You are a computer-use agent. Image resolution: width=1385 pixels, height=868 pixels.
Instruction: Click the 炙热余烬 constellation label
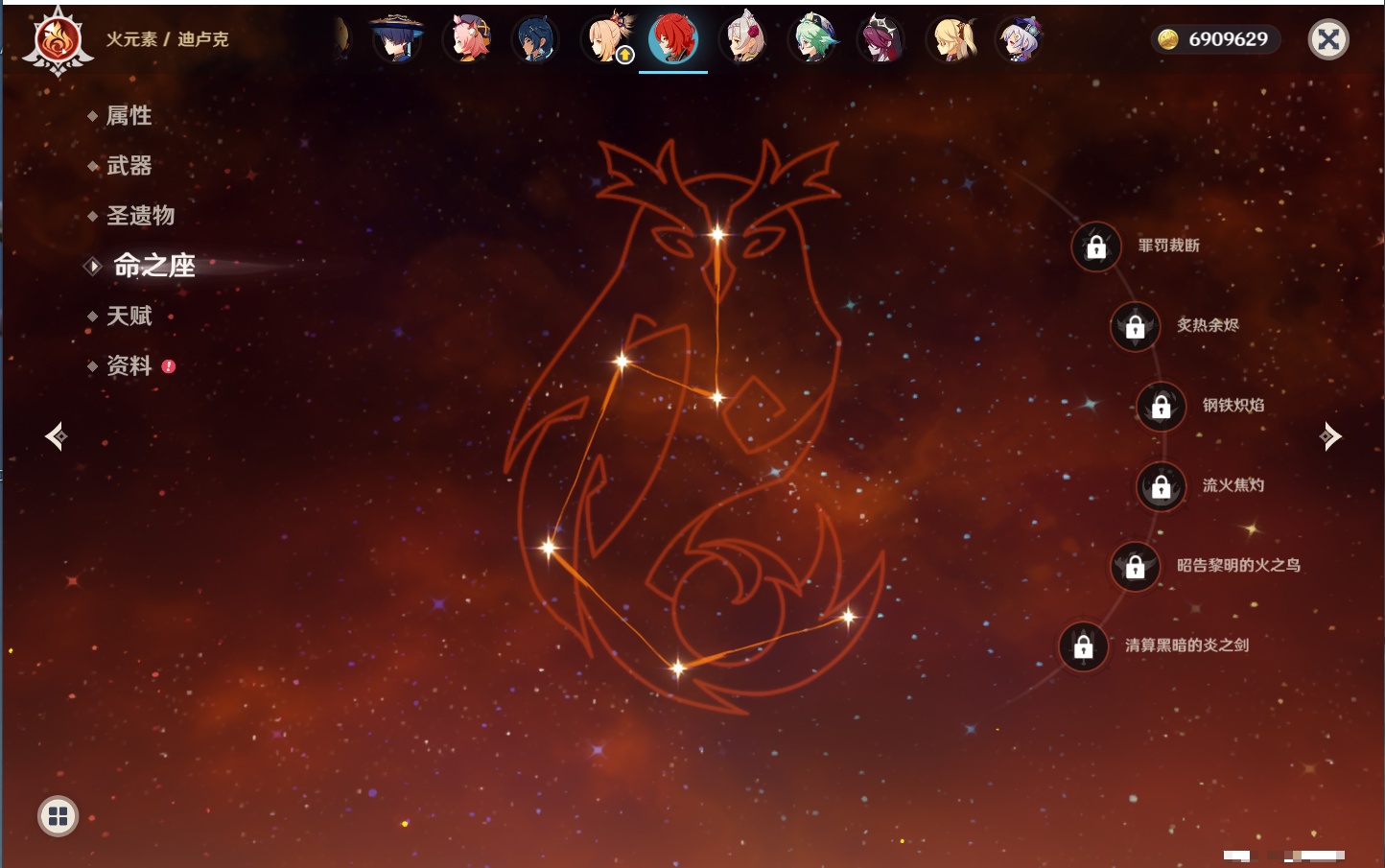click(1209, 325)
